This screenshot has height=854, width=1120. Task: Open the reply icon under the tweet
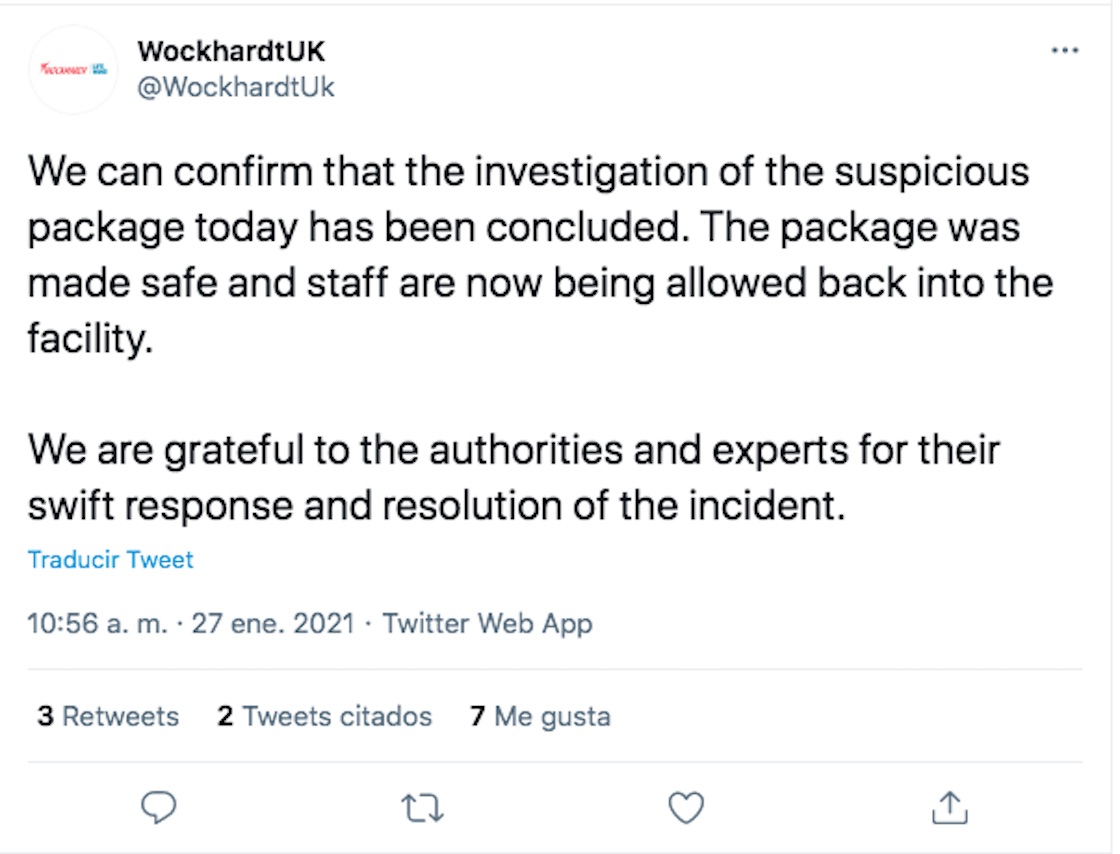point(158,806)
